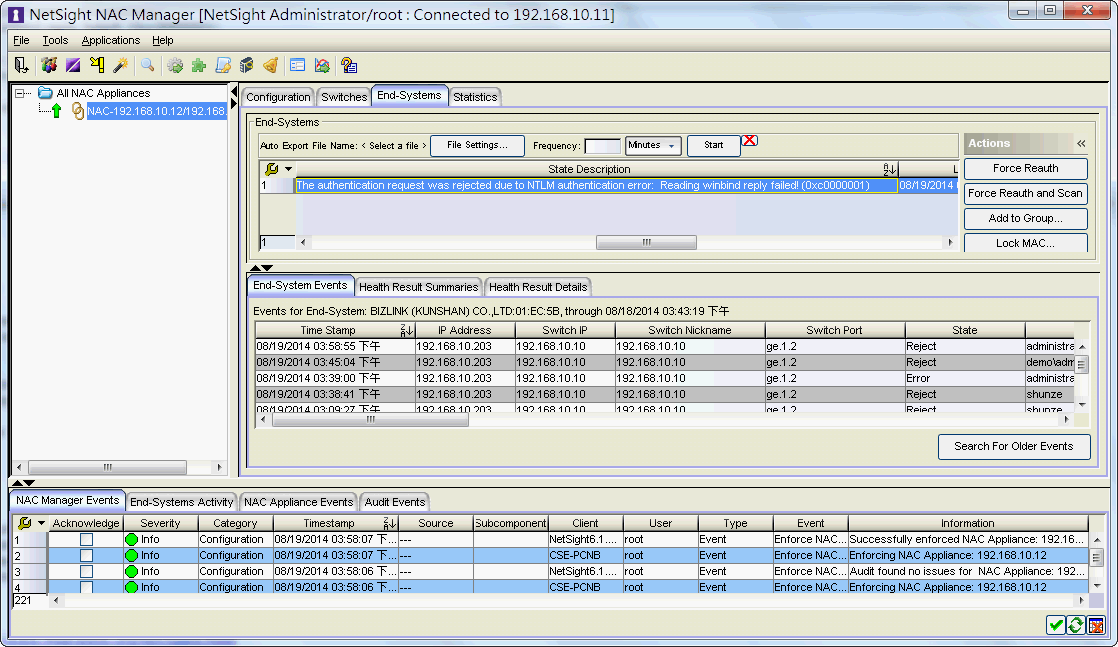1118x647 pixels.
Task: Collapse the Actions panel with double chevron
Action: point(1081,143)
